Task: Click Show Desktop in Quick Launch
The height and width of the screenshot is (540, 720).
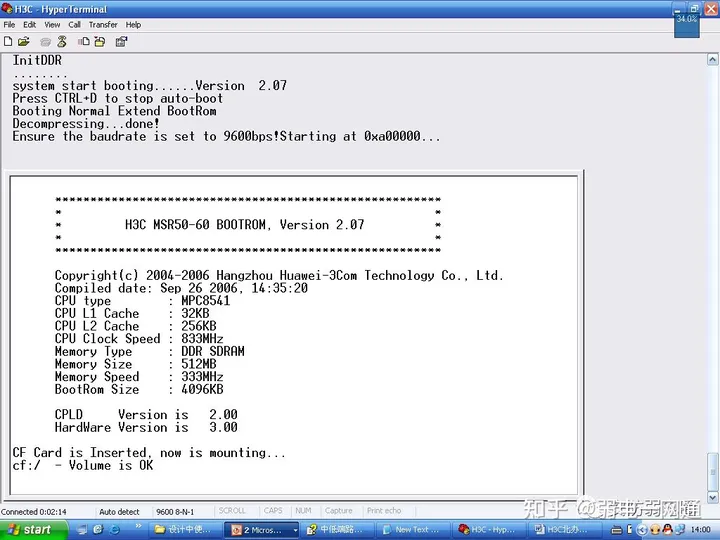Action: (x=82, y=529)
